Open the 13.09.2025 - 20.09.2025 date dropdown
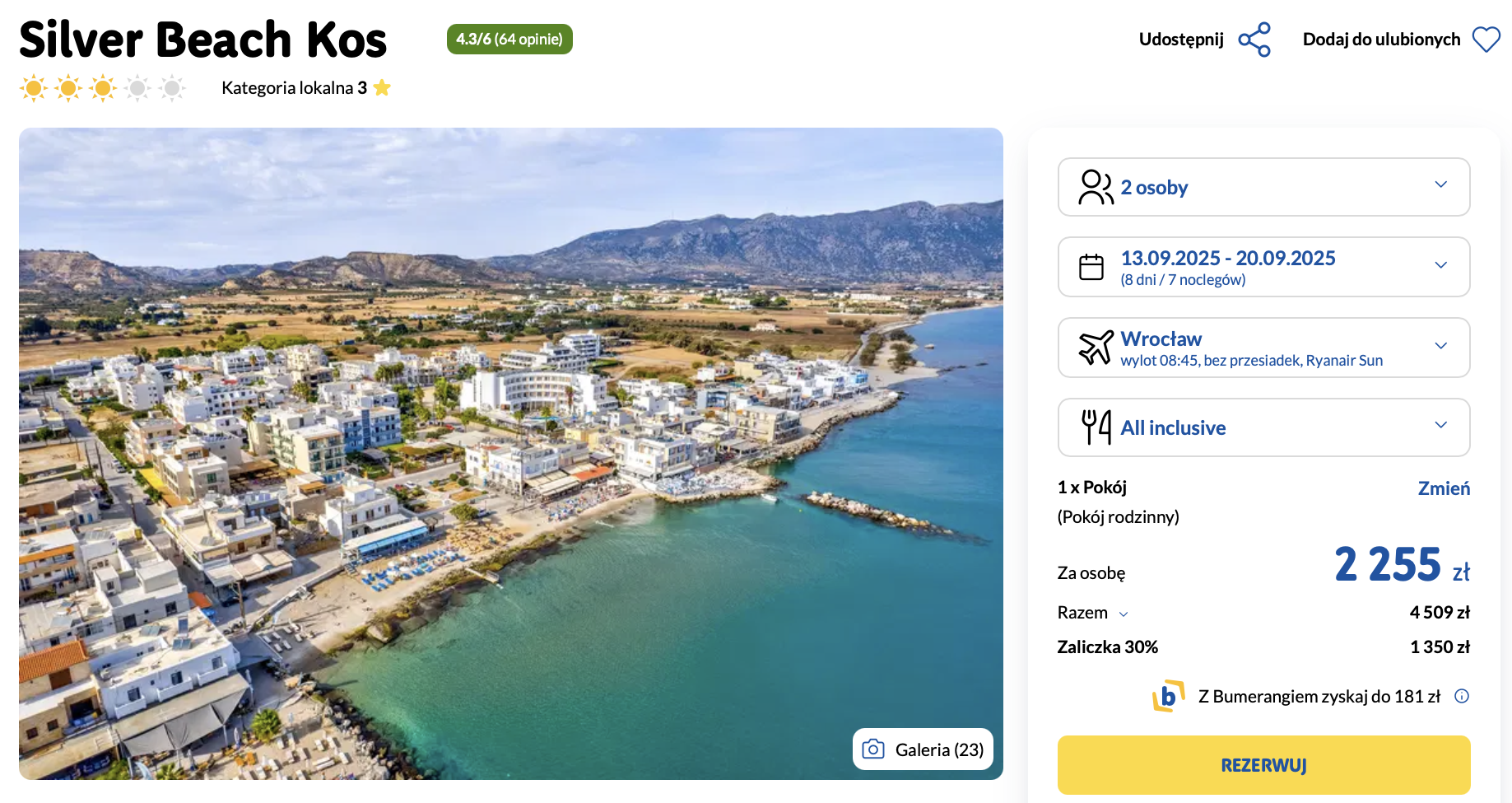Screen dimensions: 1512x803 [x=1440, y=265]
